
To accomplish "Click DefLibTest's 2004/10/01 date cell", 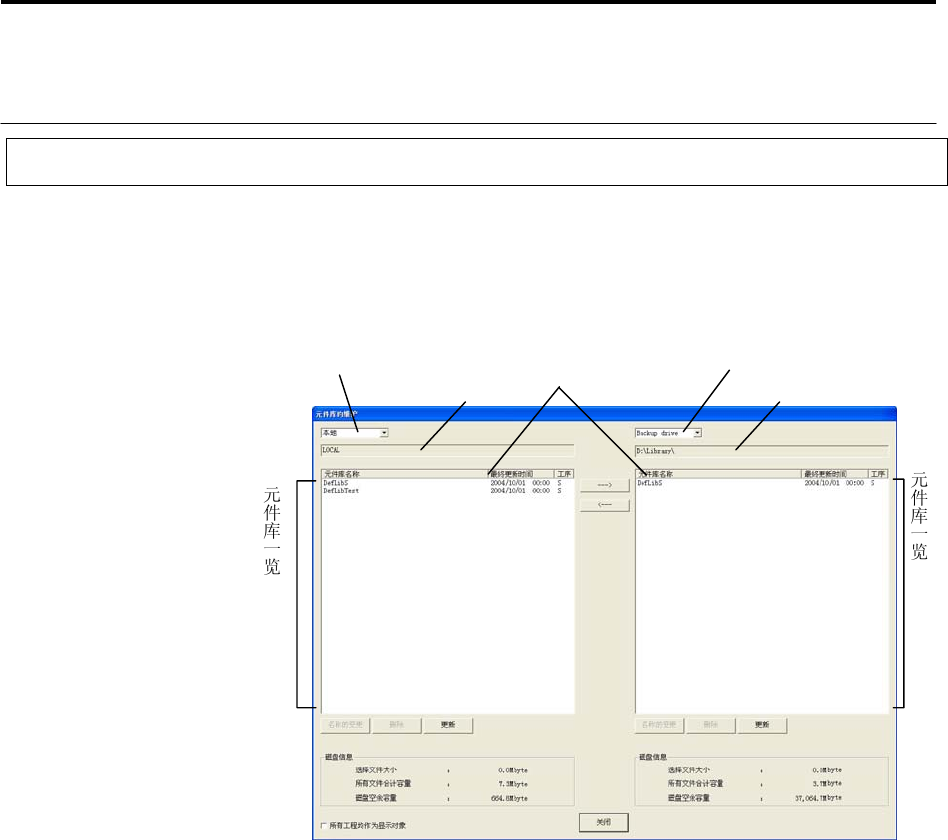I will point(508,491).
